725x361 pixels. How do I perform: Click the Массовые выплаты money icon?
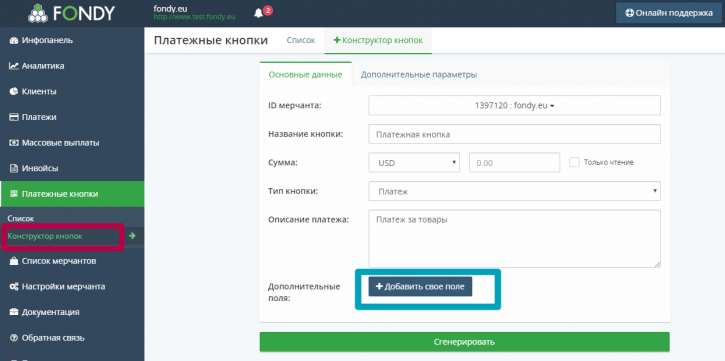[13, 143]
